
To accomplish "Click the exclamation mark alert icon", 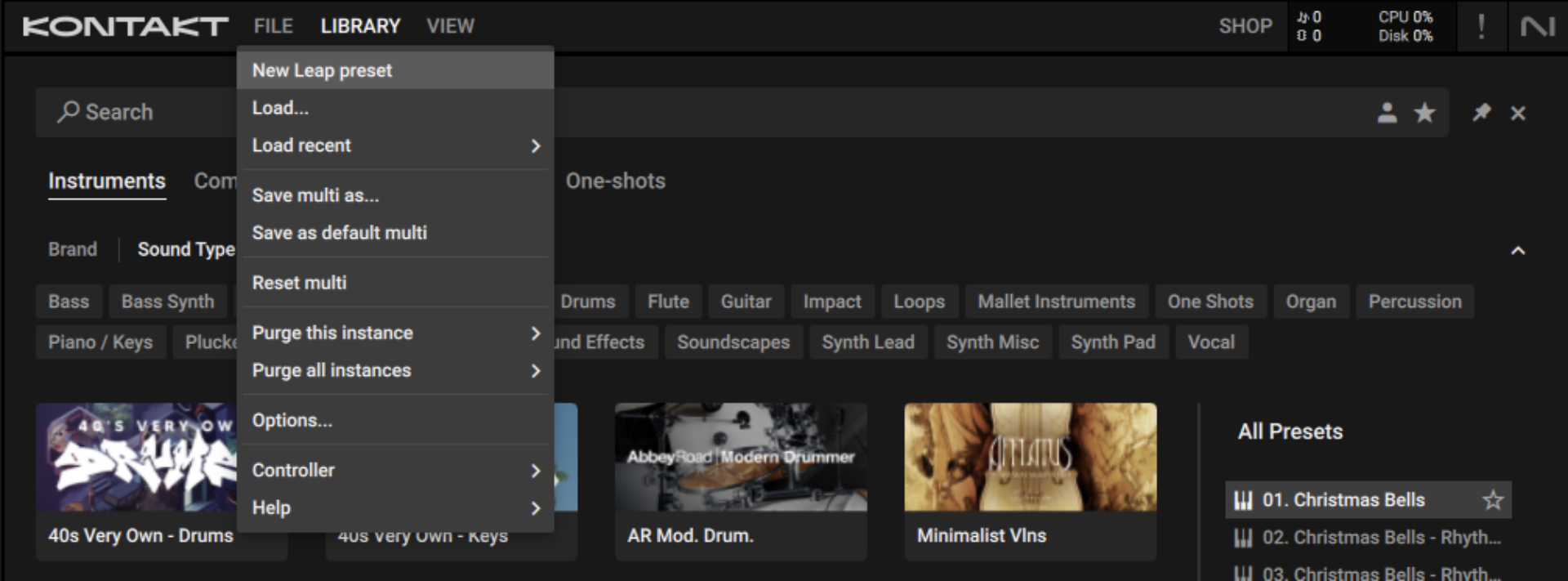I will [x=1481, y=27].
